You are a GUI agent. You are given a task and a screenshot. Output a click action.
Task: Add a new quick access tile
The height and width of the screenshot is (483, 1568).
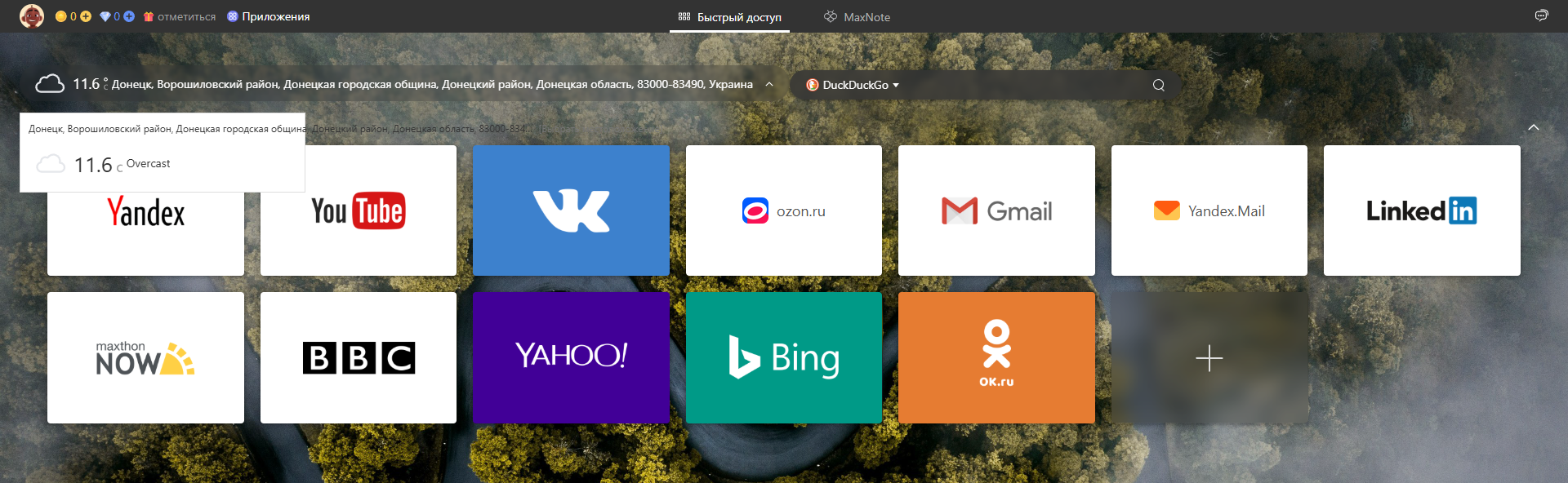click(1209, 358)
